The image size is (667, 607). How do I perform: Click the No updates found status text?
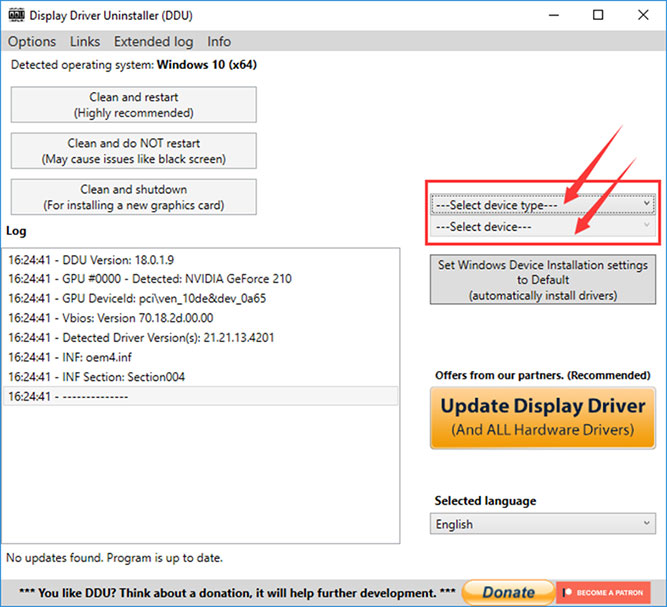pos(114,558)
